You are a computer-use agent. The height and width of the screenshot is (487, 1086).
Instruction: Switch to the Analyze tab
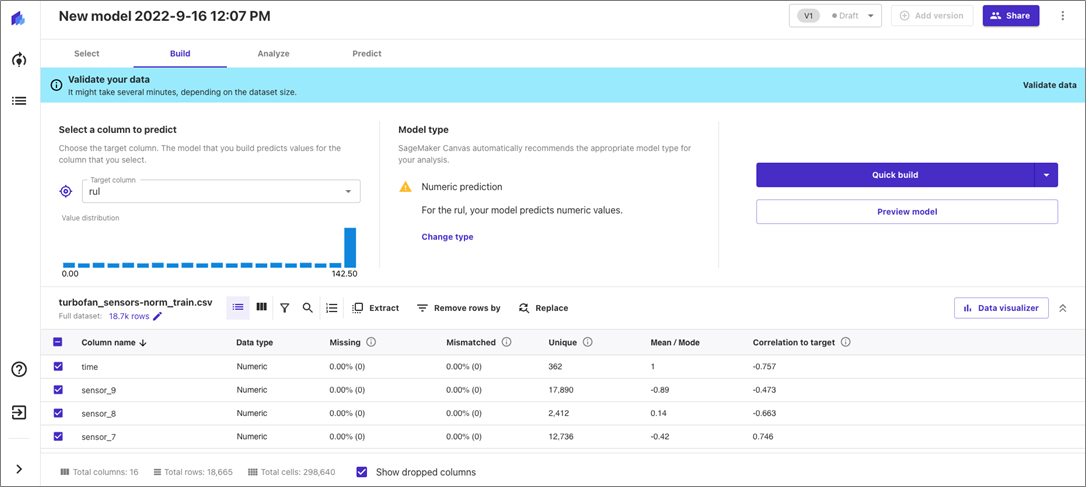[273, 53]
